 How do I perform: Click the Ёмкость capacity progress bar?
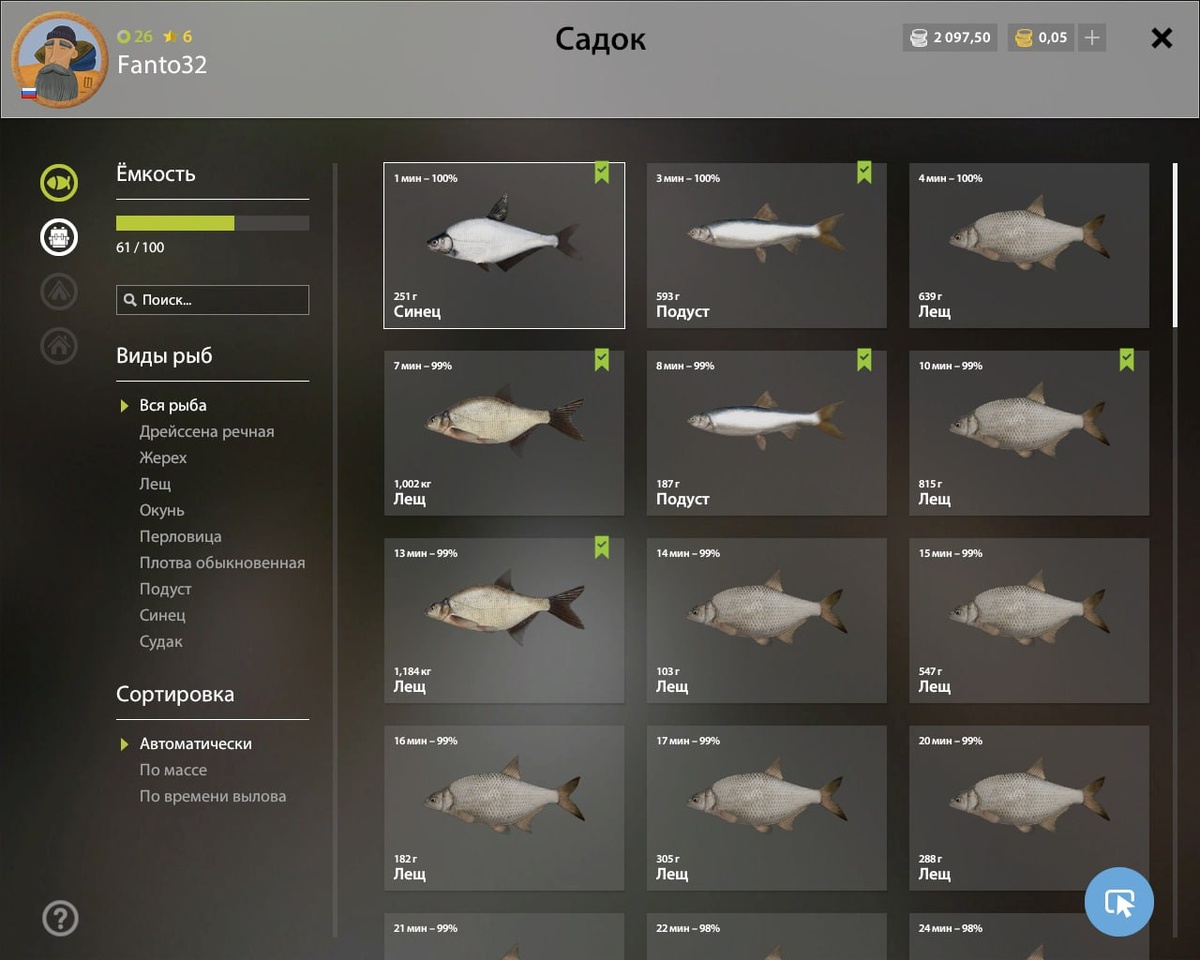point(212,223)
